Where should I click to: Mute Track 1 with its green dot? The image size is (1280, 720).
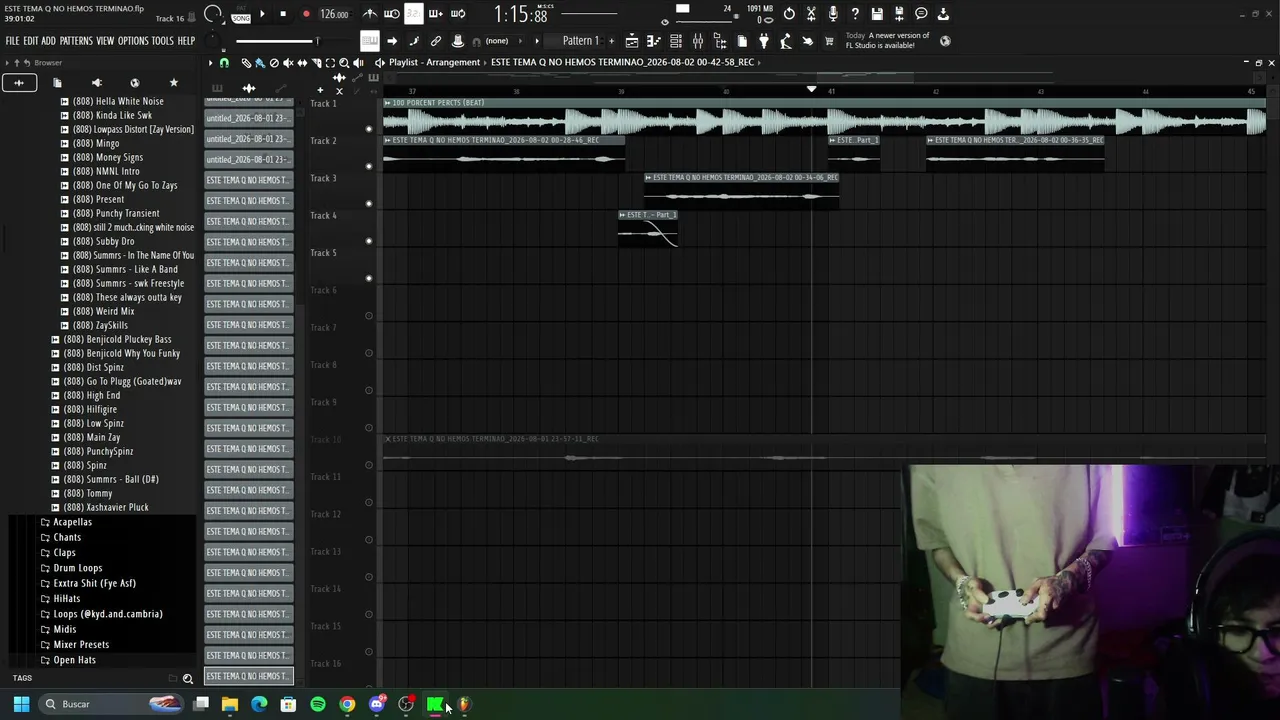(369, 128)
